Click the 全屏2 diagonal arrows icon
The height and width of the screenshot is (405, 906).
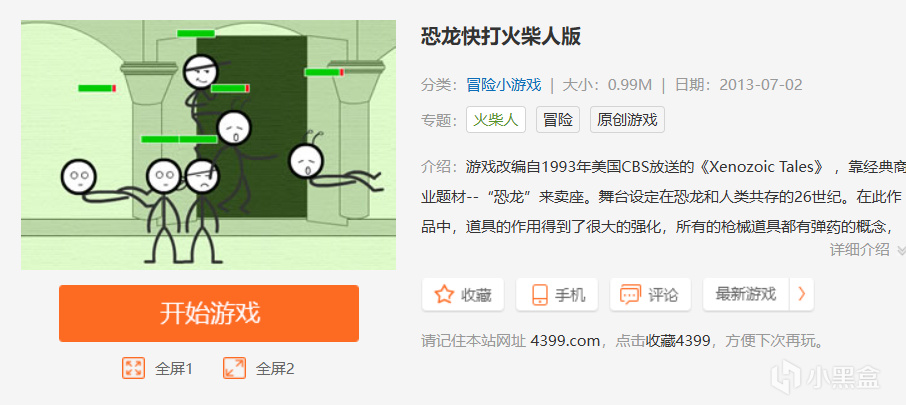coord(234,368)
